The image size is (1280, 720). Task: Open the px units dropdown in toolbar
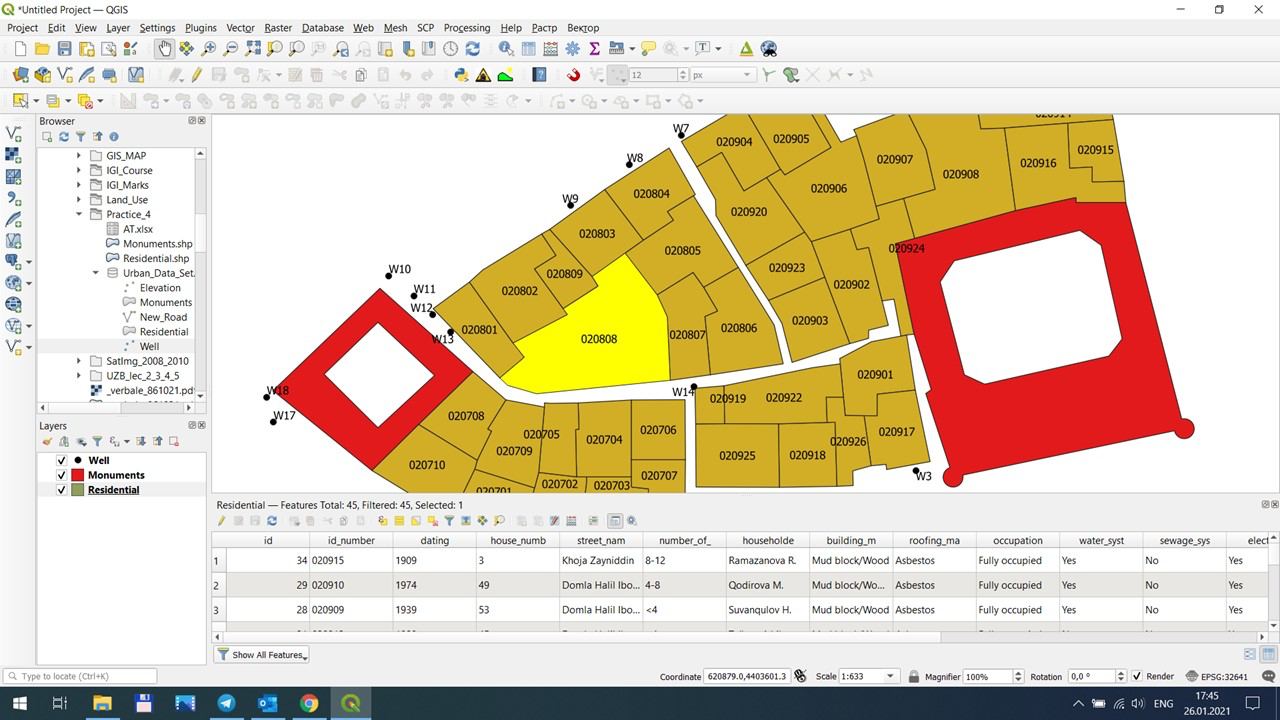click(746, 75)
